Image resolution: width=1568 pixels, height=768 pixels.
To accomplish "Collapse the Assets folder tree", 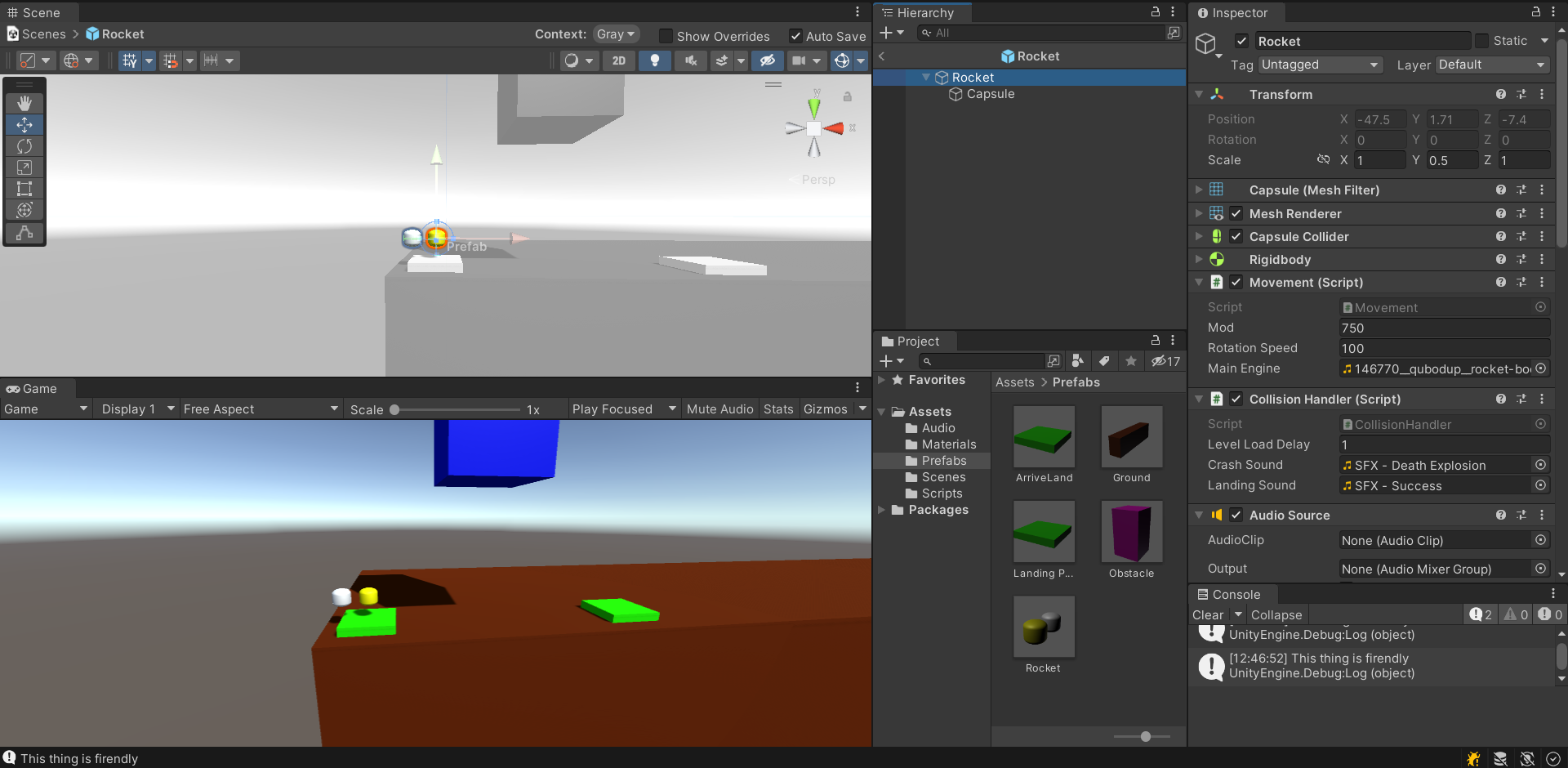I will point(882,412).
